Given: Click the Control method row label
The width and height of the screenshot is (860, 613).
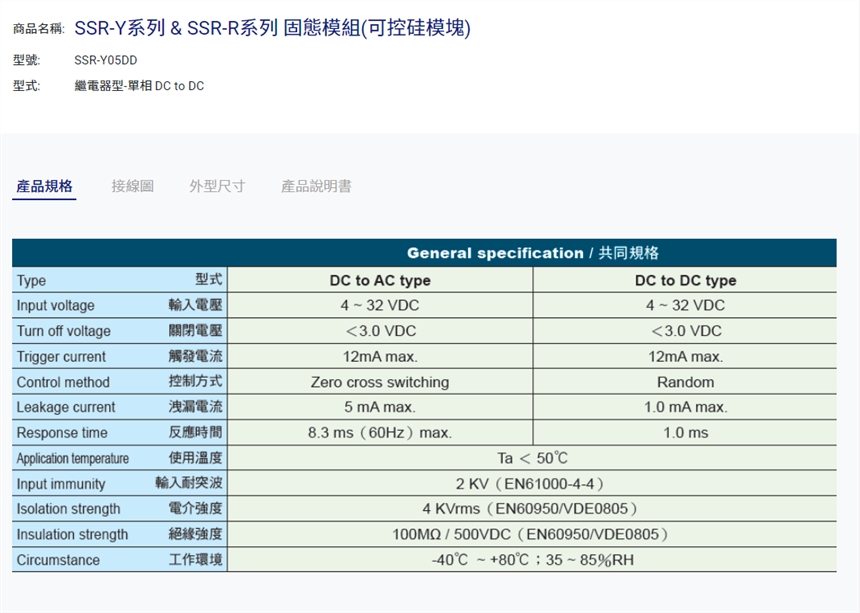Looking at the screenshot, I should pyautogui.click(x=63, y=382).
